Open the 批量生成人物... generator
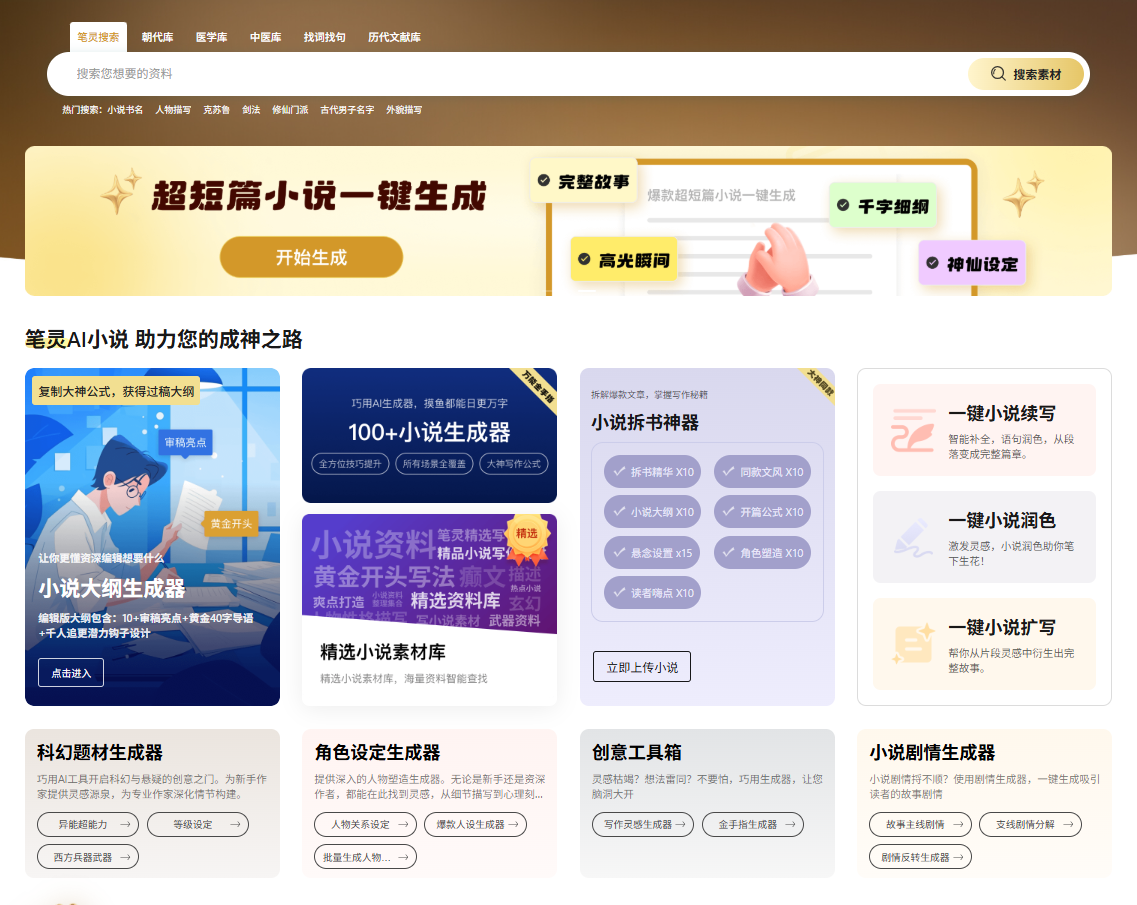Screen dimensions: 1137x905 (365, 857)
